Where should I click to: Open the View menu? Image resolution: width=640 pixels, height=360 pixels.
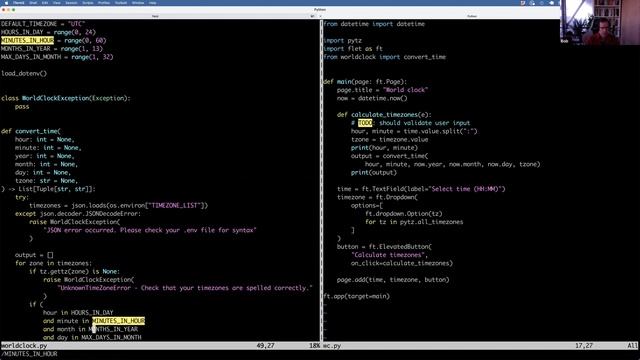click(x=57, y=2)
